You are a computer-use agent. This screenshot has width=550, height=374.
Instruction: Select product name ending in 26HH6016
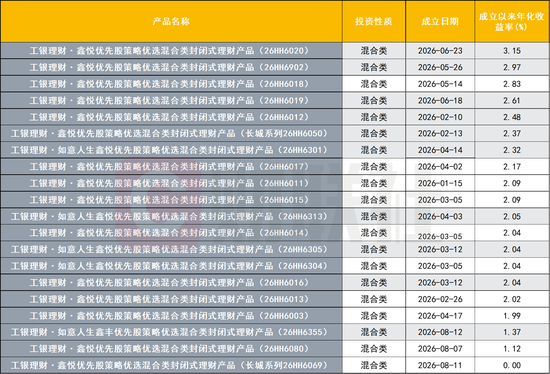tap(169, 283)
